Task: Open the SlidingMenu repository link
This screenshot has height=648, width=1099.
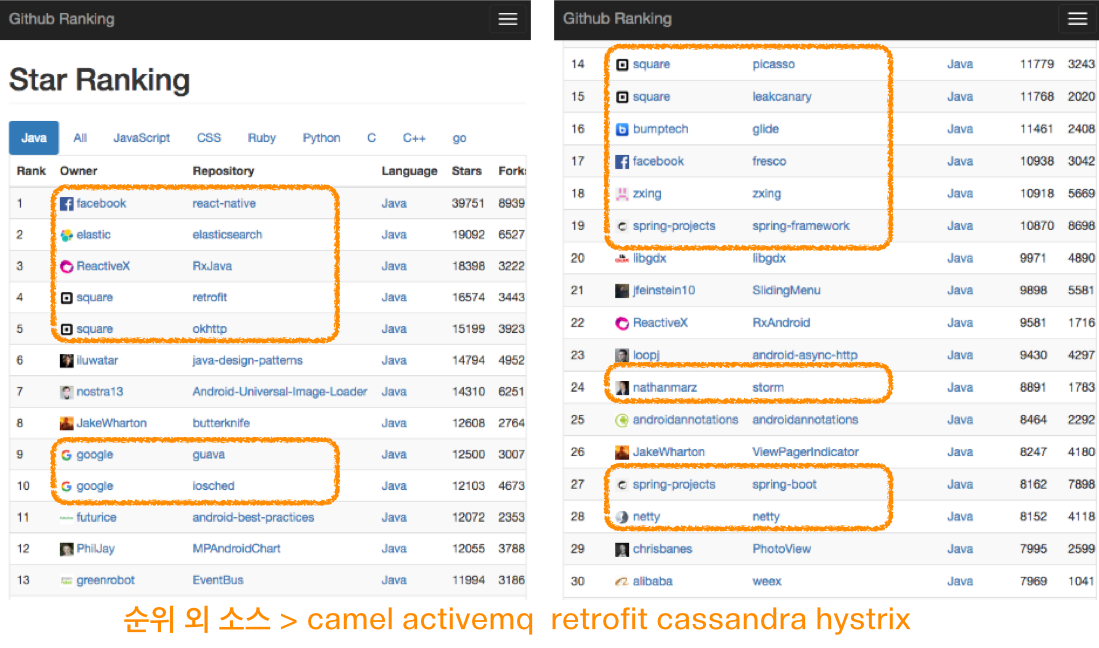Action: pyautogui.click(x=786, y=290)
